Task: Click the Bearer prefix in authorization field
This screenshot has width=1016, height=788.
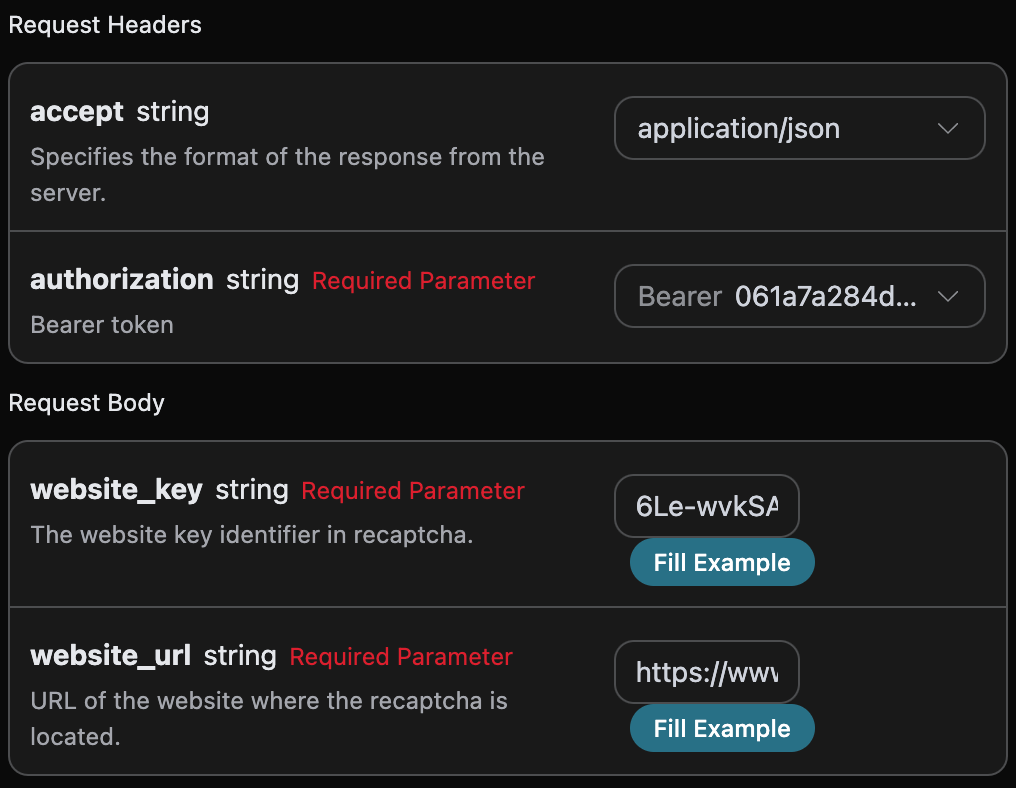Action: click(x=679, y=296)
